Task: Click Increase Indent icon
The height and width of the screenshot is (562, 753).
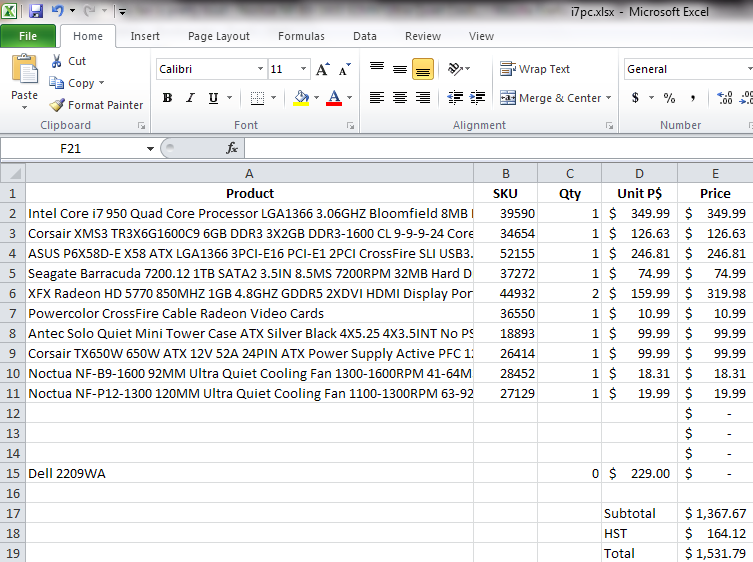Action: 477,98
